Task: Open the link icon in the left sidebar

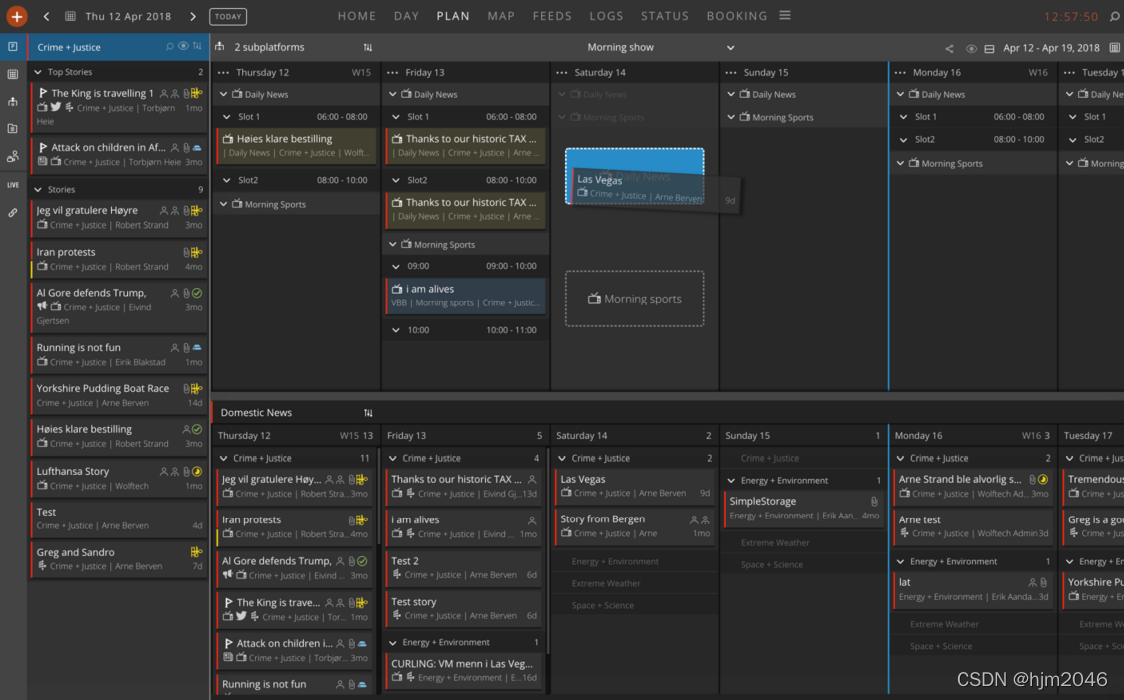Action: click(13, 212)
